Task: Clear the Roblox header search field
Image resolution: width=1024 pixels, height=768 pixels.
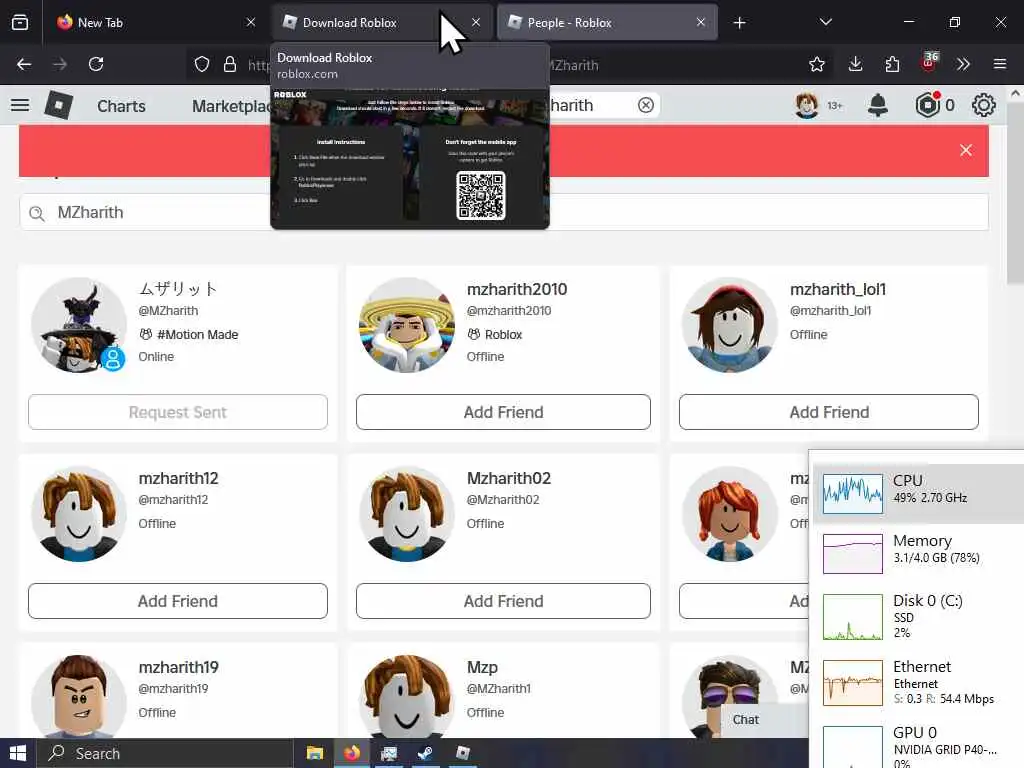Action: [646, 105]
